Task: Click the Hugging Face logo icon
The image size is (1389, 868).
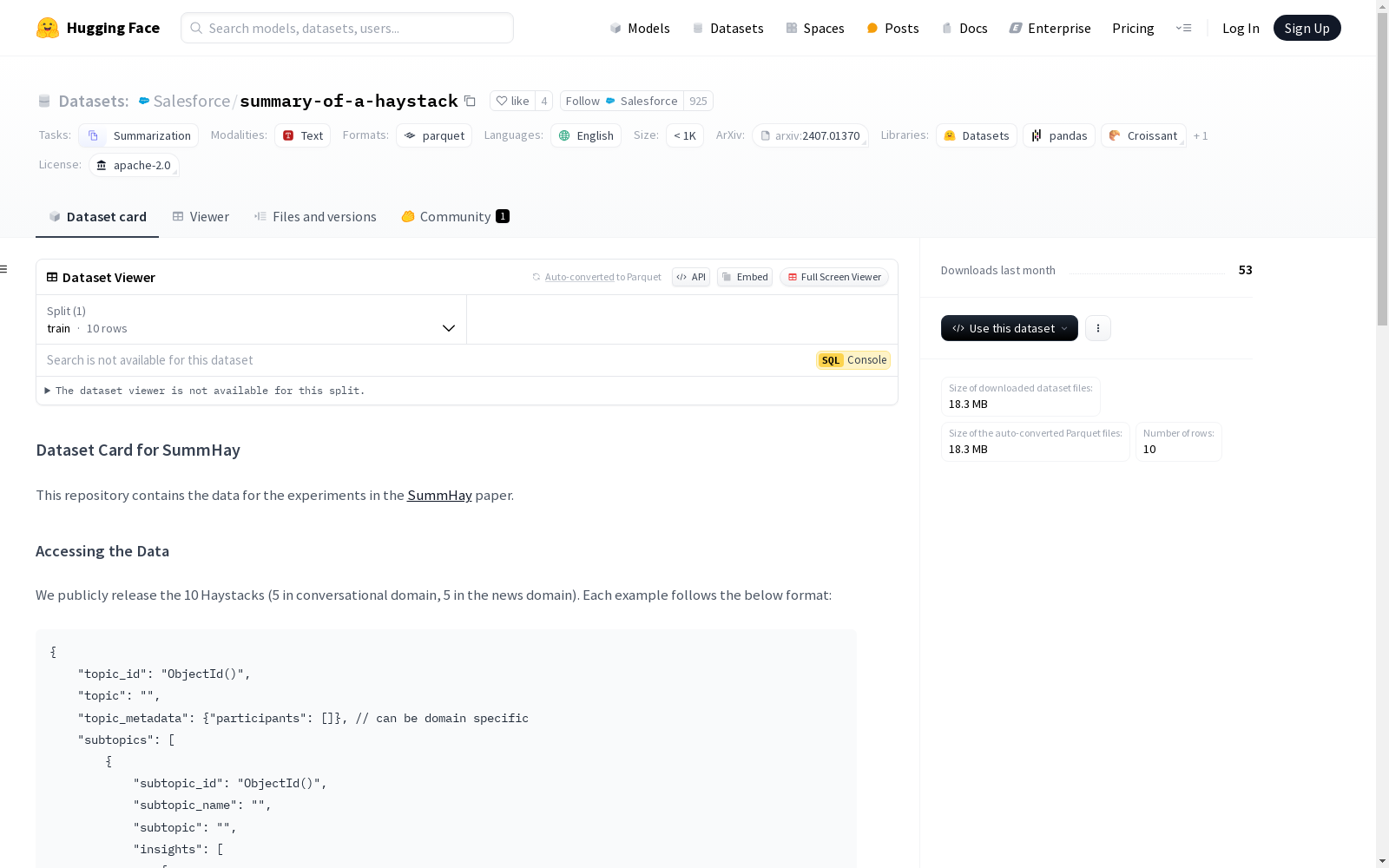Action: tap(48, 28)
